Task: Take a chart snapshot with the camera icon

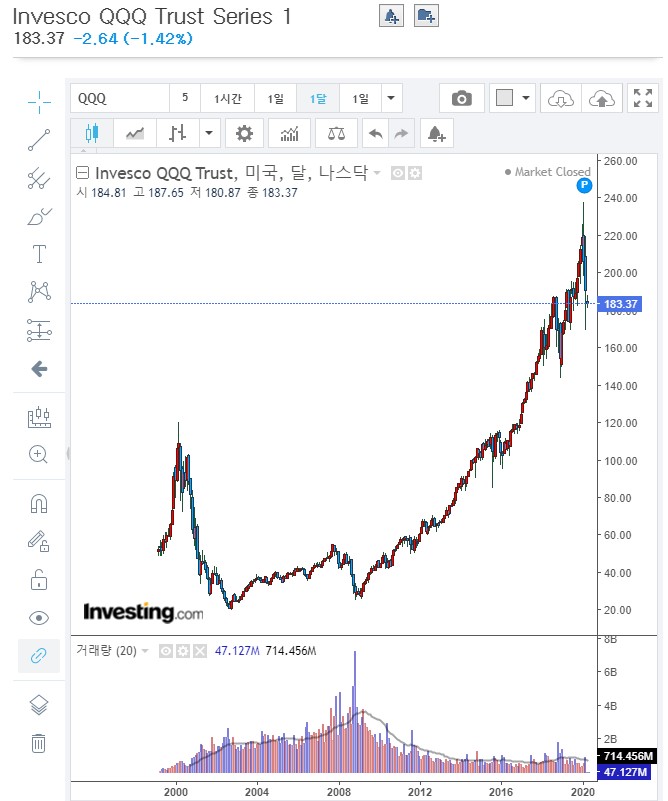Action: click(x=462, y=98)
